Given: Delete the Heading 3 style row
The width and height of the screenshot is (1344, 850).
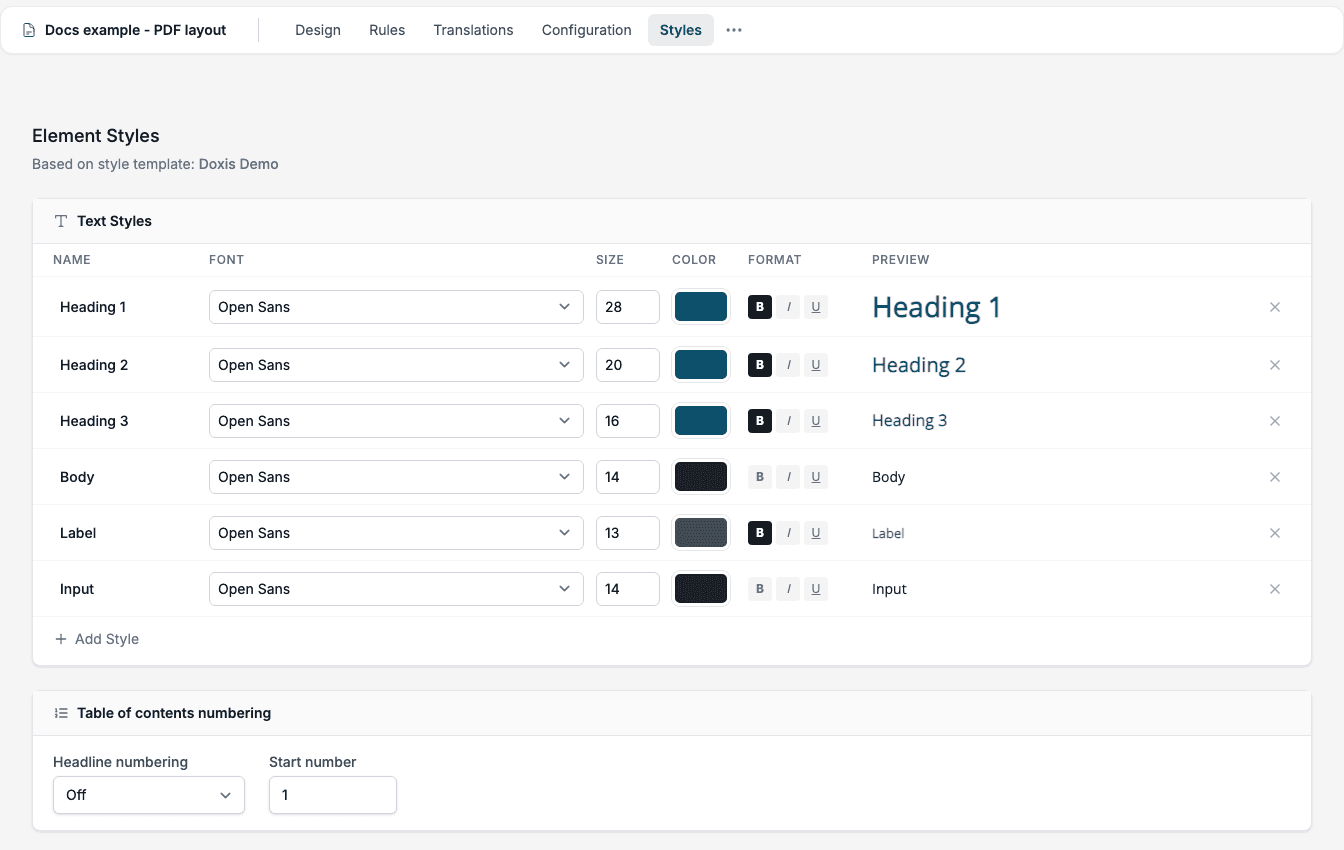Looking at the screenshot, I should click(1275, 421).
